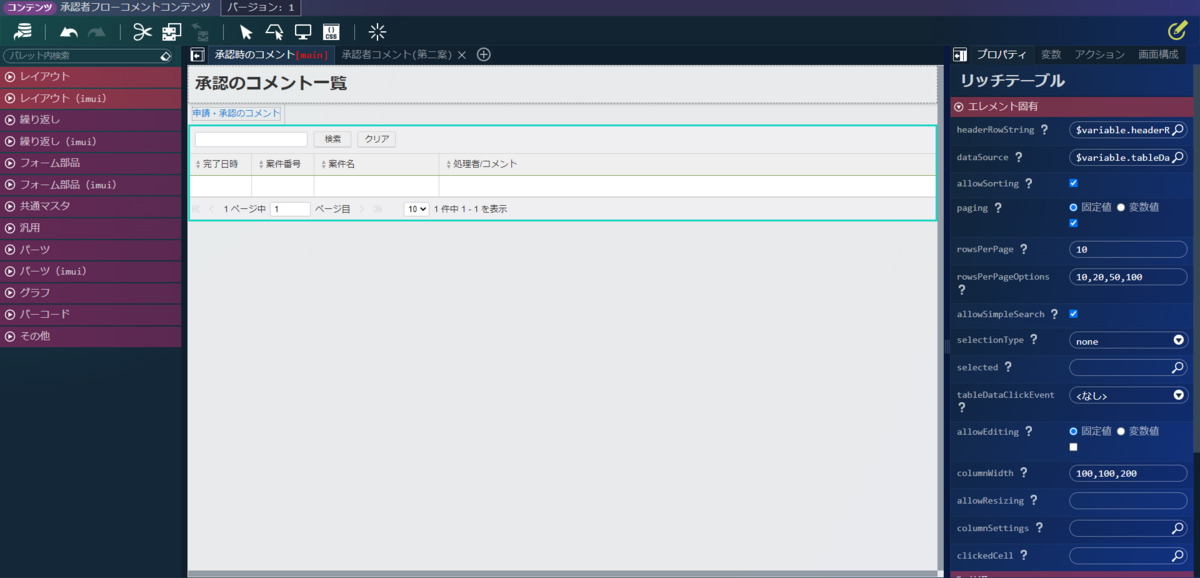Screen dimensions: 1200x578
Task: Click the パレット内検索 search box
Action: tap(82, 56)
